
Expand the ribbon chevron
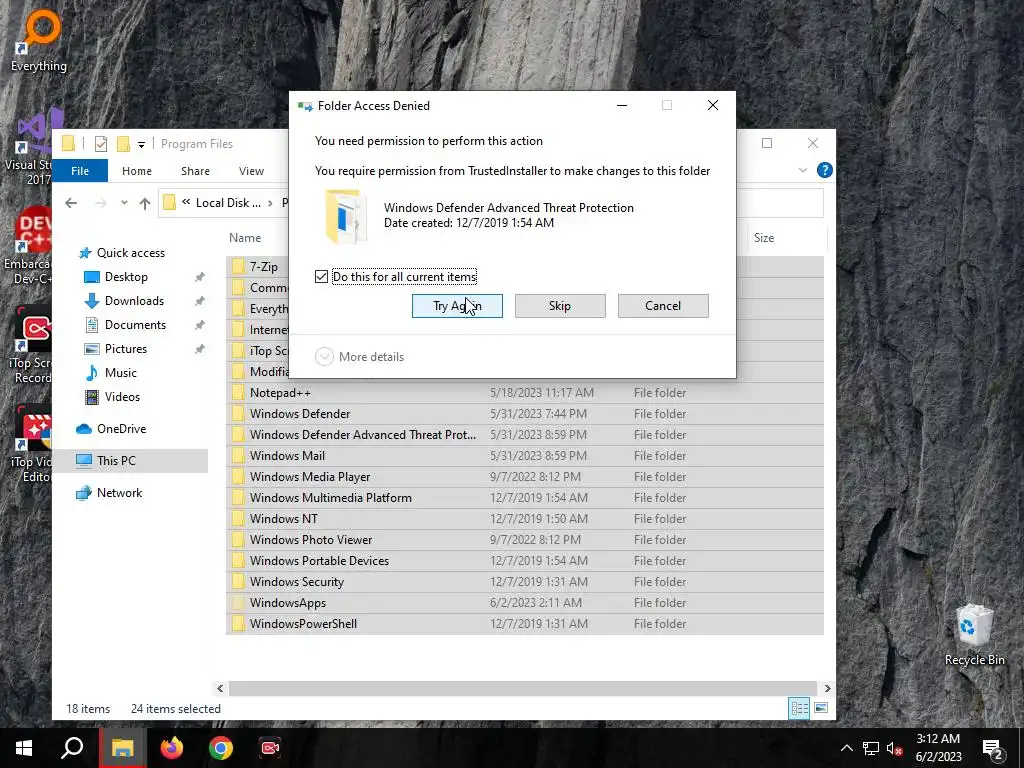tap(803, 170)
